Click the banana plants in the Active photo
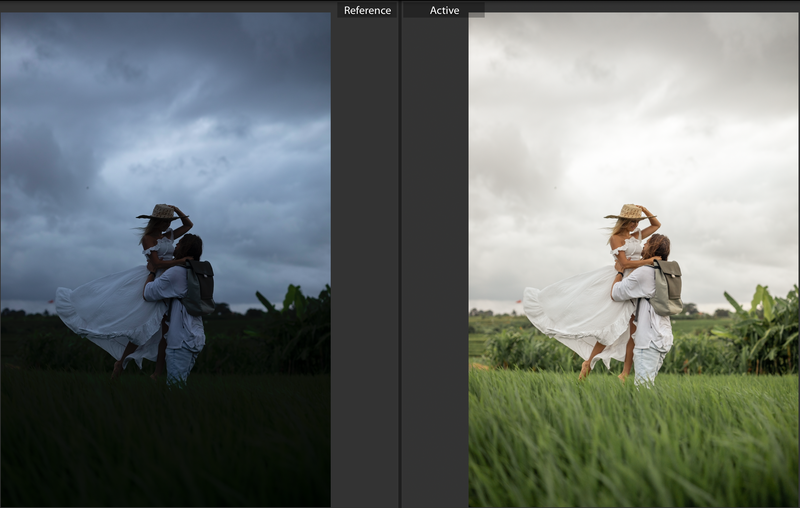This screenshot has width=800, height=508. (765, 325)
